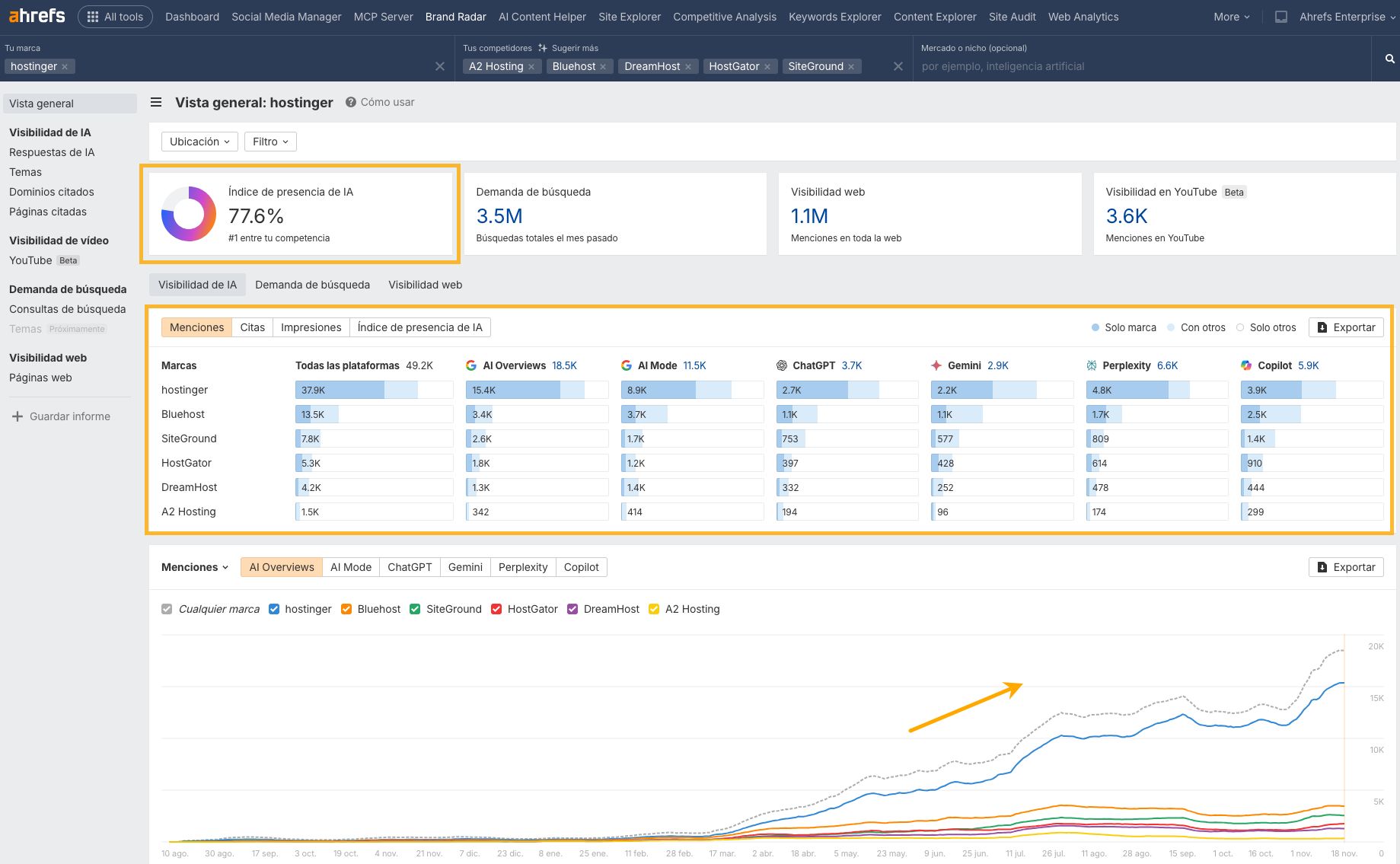Click the Ahrefs logo
The image size is (1400, 864).
[x=35, y=15]
